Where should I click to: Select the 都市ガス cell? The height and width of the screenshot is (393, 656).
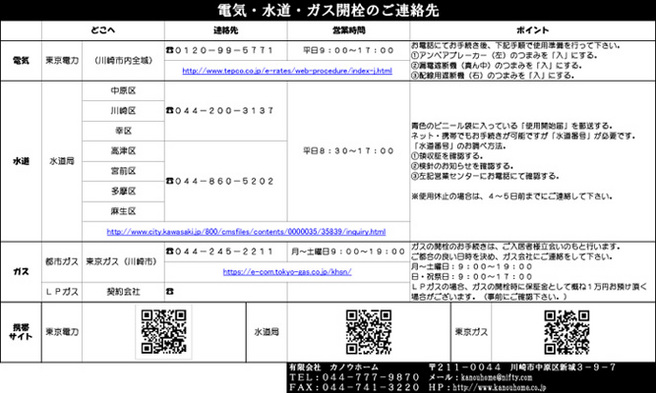(62, 262)
